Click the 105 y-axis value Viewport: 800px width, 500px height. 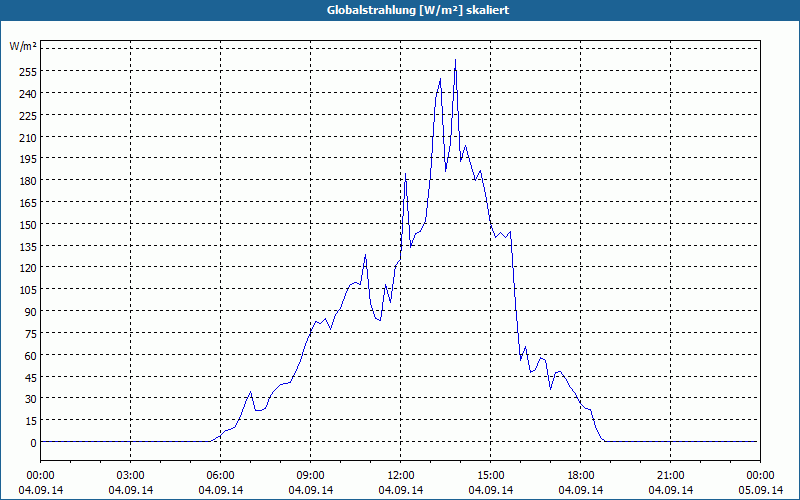[x=27, y=290]
